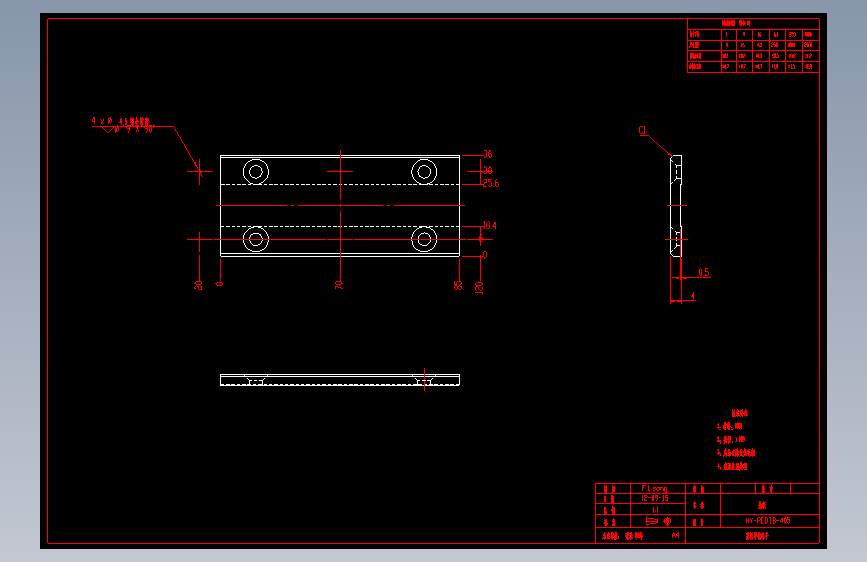Screen dimensions: 867x562
Task: Click the hole callout note with countersink symbol
Action: (123, 125)
